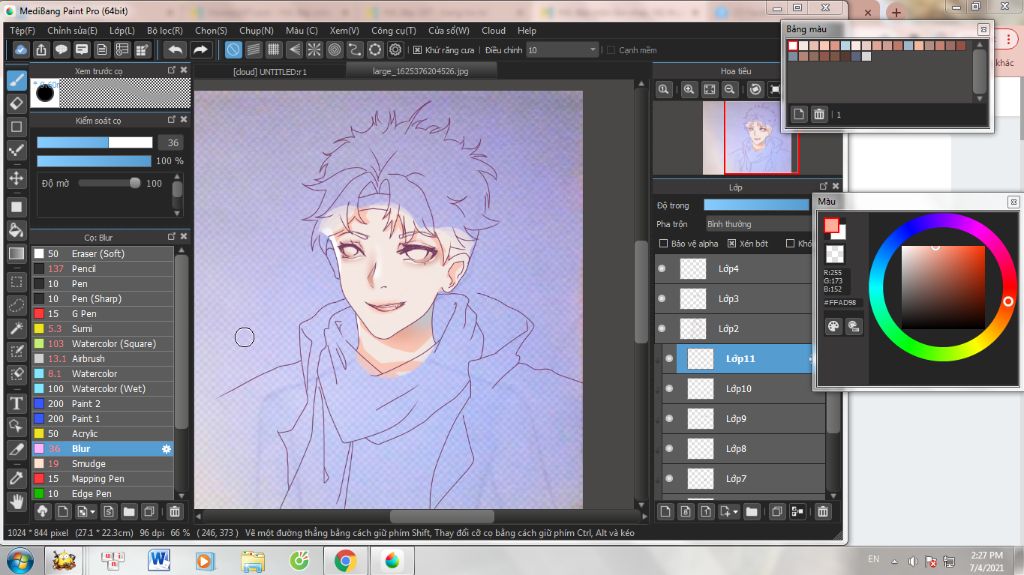
Task: Click the Redo arrow in toolbar
Action: coord(200,50)
